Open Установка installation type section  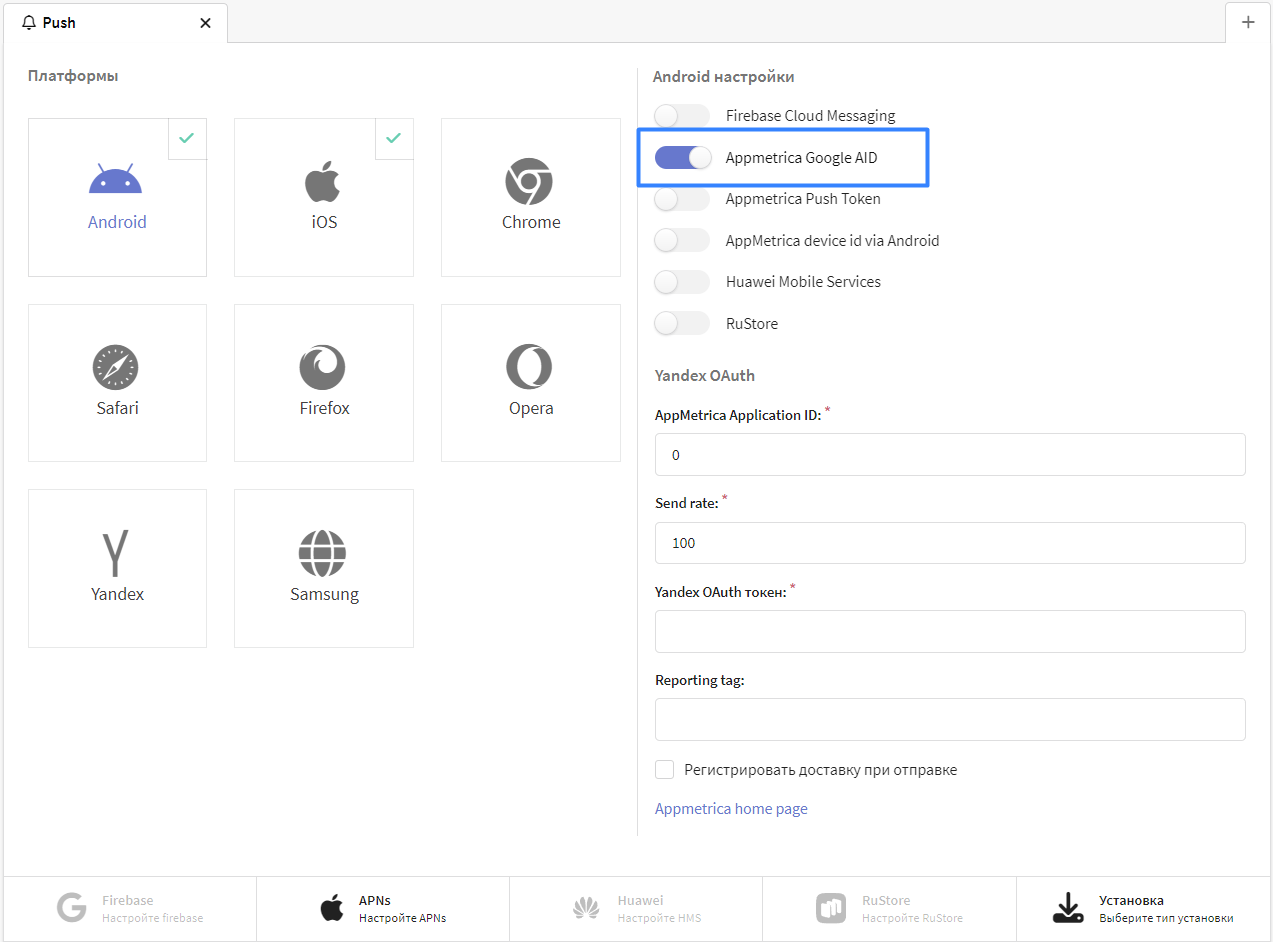[1143, 908]
